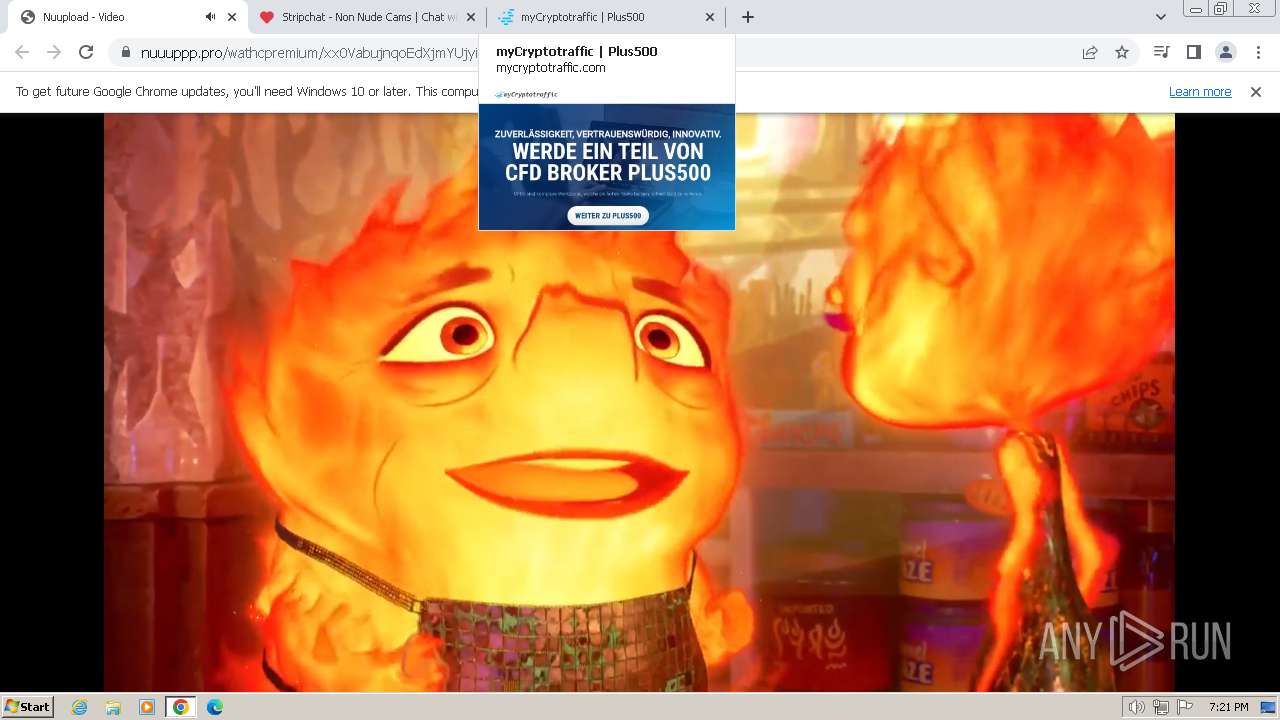Open the system tray volume icon

(x=1137, y=707)
